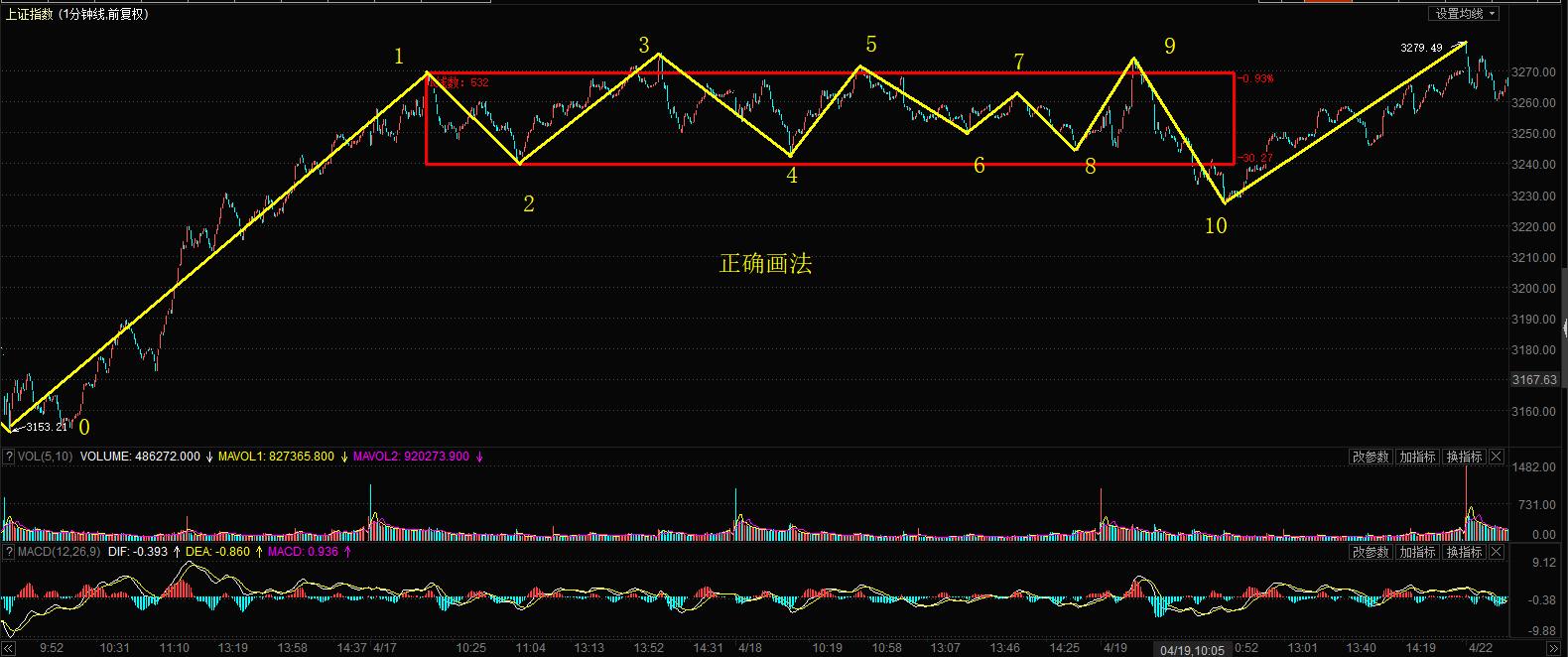The image size is (1568, 657).
Task: Click the 9.12 MACD axis label
Action: pyautogui.click(x=1544, y=563)
